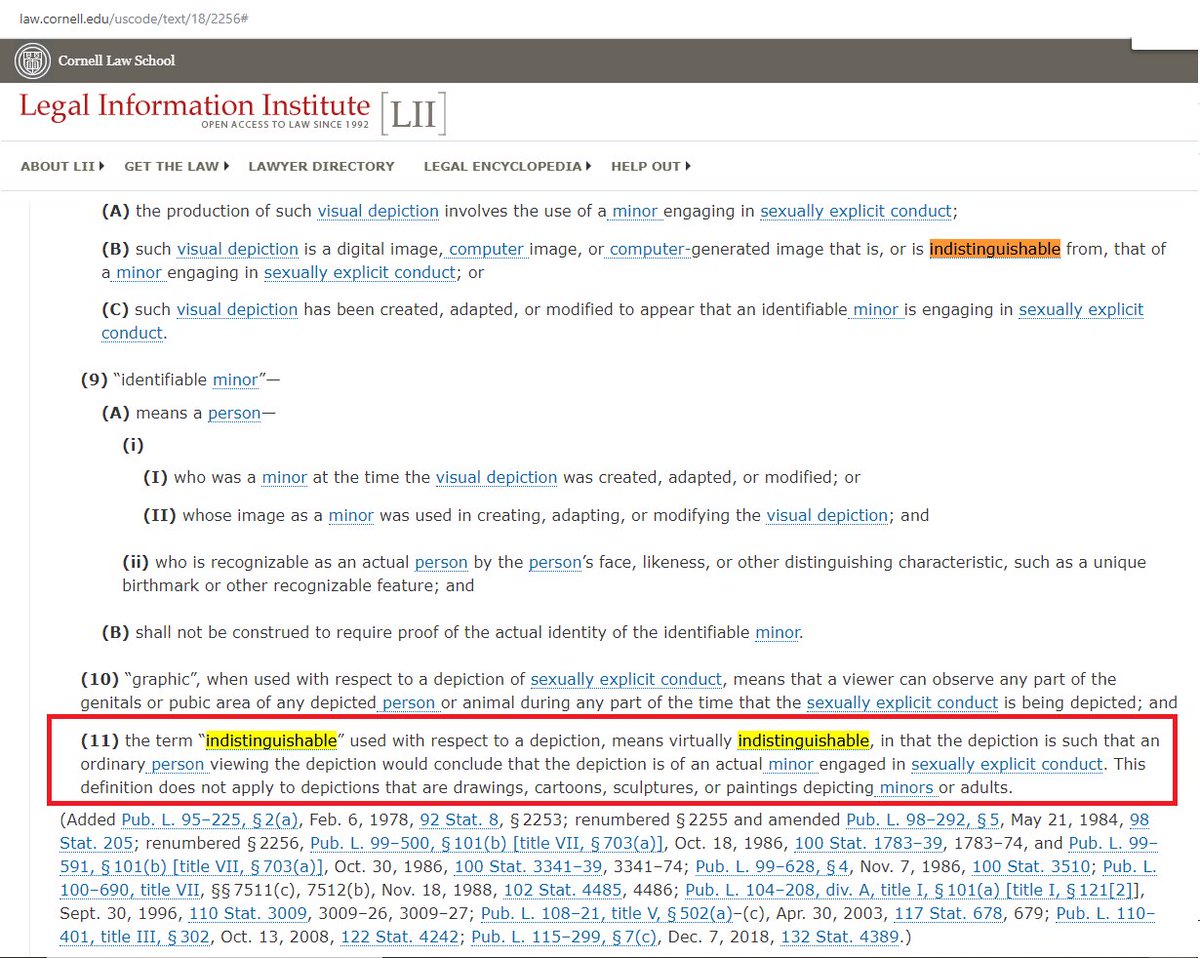Screen dimensions: 1200x958
Task: Follow 'person' link after 'actual' in (ii)
Action: pyautogui.click(x=441, y=563)
